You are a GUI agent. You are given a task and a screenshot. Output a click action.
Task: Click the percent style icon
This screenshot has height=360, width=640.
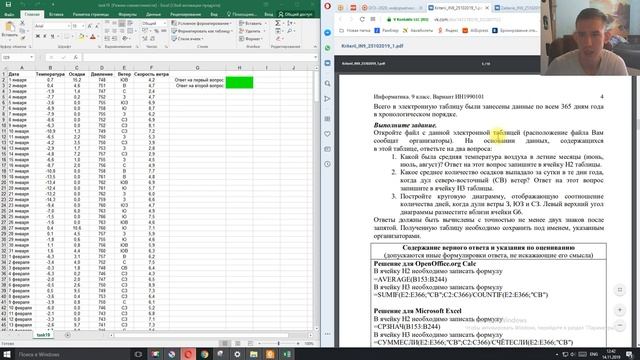(156, 31)
